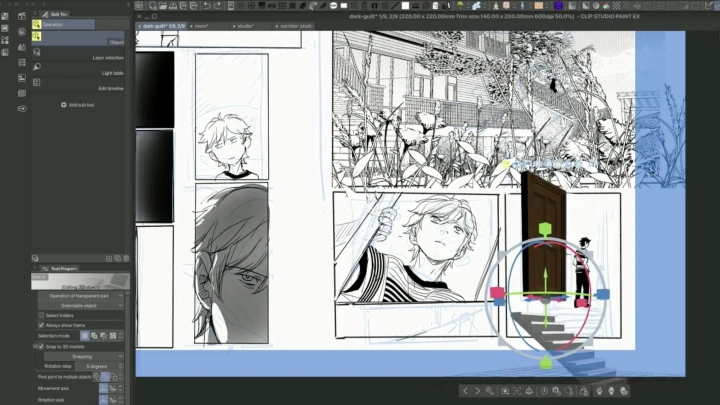Click the tool preview thumbnail in Tool Property
This screenshot has width=720, height=405.
[80, 281]
